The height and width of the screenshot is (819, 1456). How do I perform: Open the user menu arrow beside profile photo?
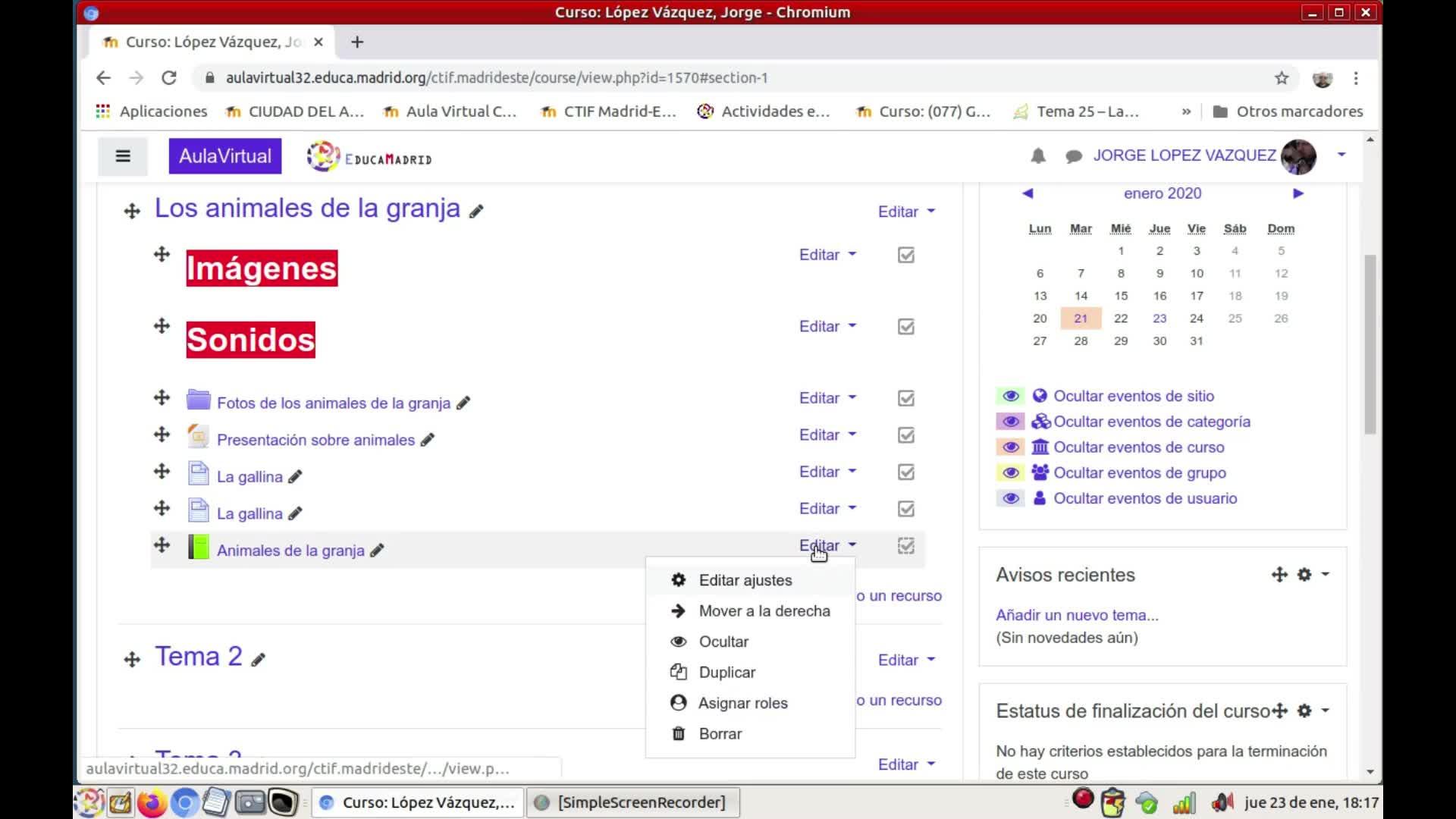click(x=1341, y=155)
